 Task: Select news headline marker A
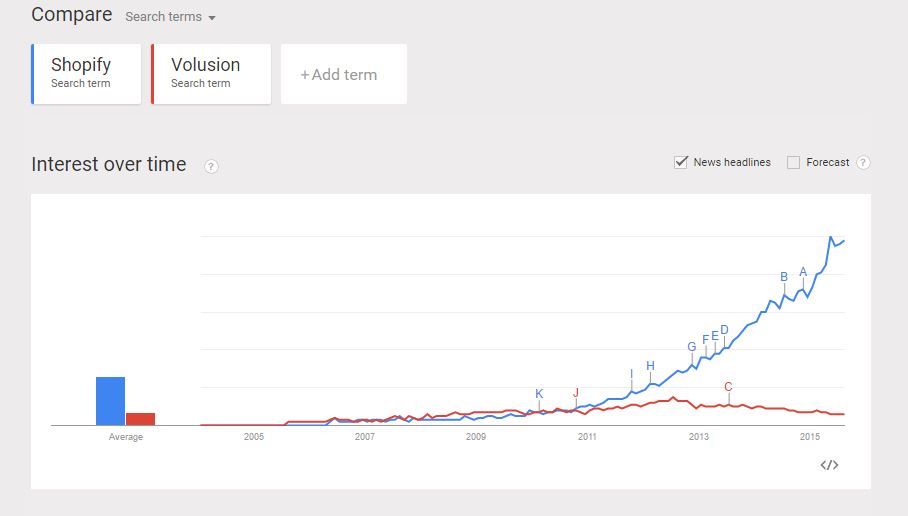coord(803,272)
